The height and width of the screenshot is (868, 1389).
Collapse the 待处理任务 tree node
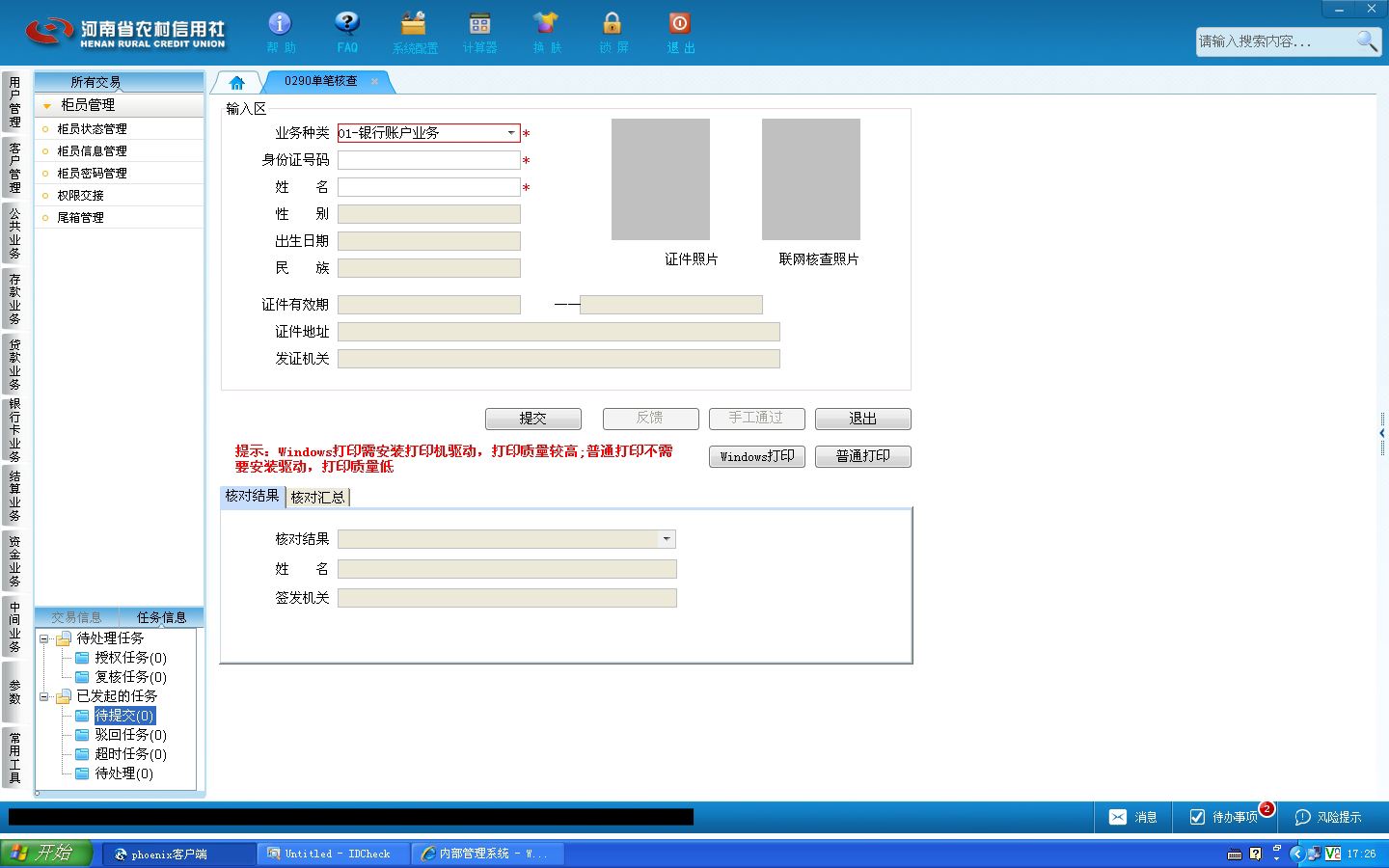43,638
